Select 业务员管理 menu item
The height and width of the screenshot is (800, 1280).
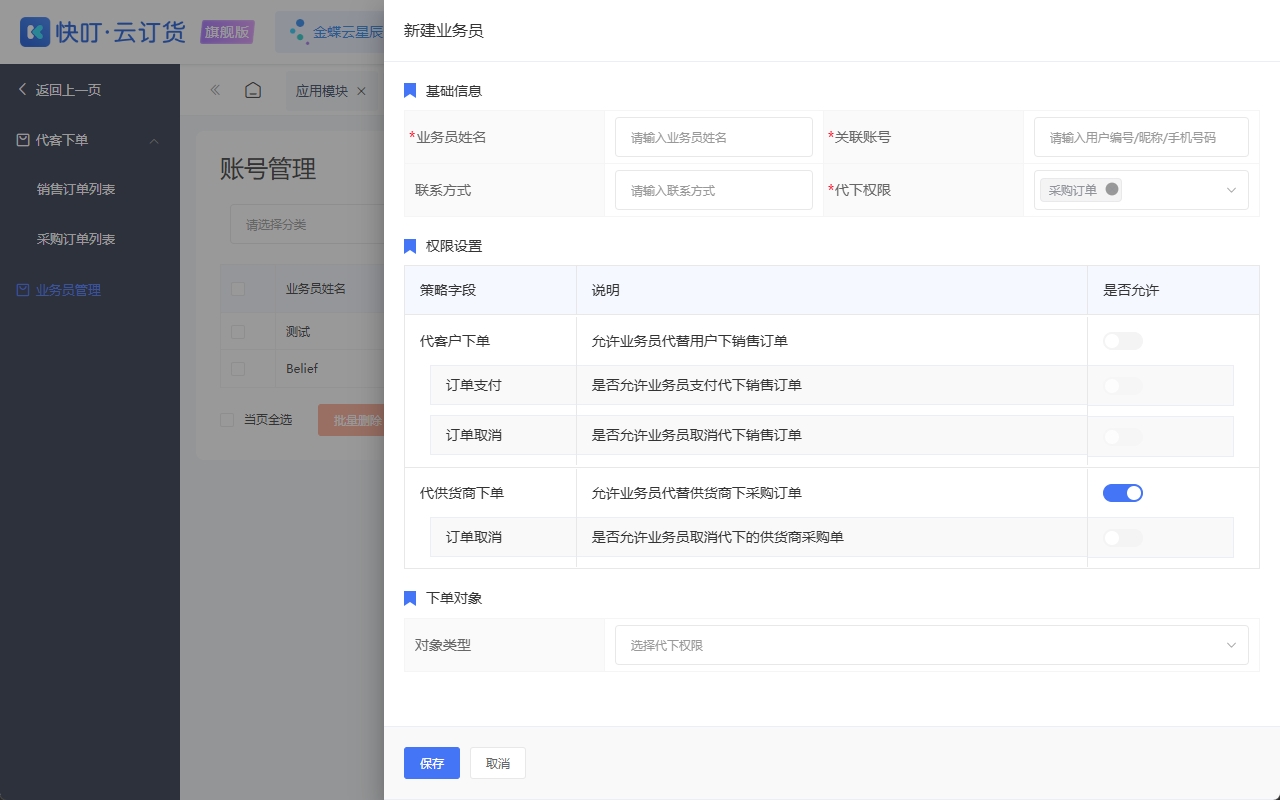pyautogui.click(x=68, y=290)
